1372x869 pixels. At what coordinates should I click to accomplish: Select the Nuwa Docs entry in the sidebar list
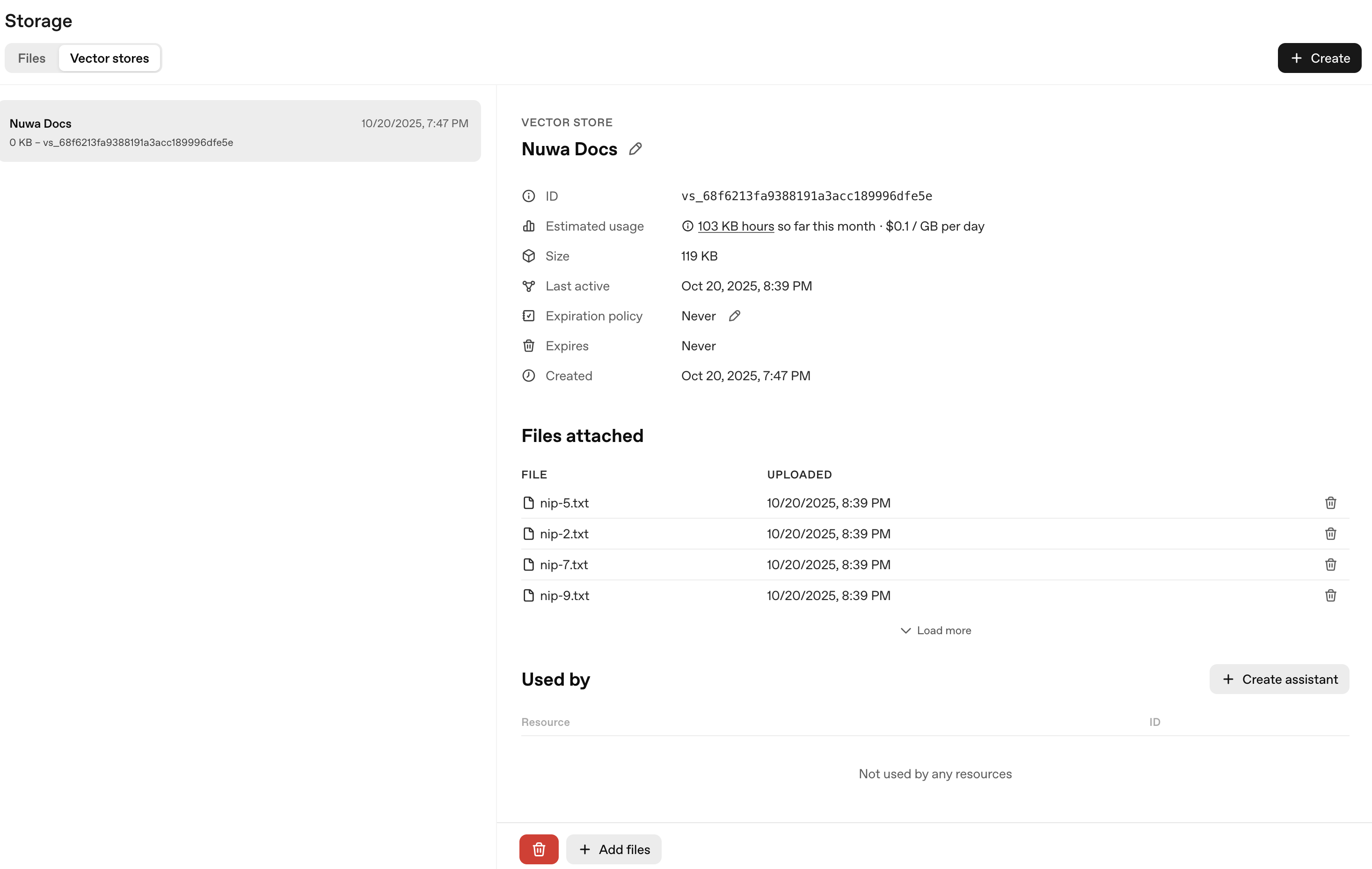pyautogui.click(x=239, y=130)
